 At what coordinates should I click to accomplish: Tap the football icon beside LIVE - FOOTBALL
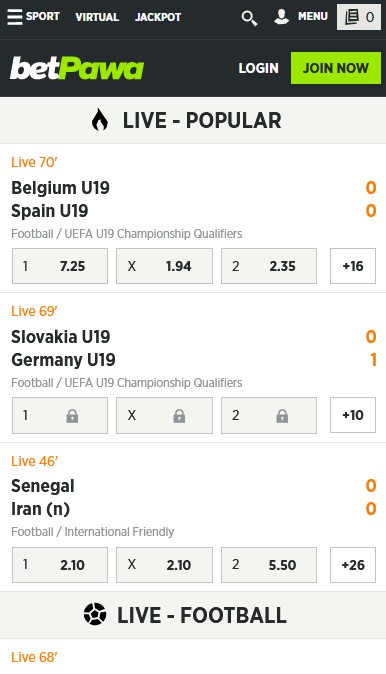tap(95, 614)
